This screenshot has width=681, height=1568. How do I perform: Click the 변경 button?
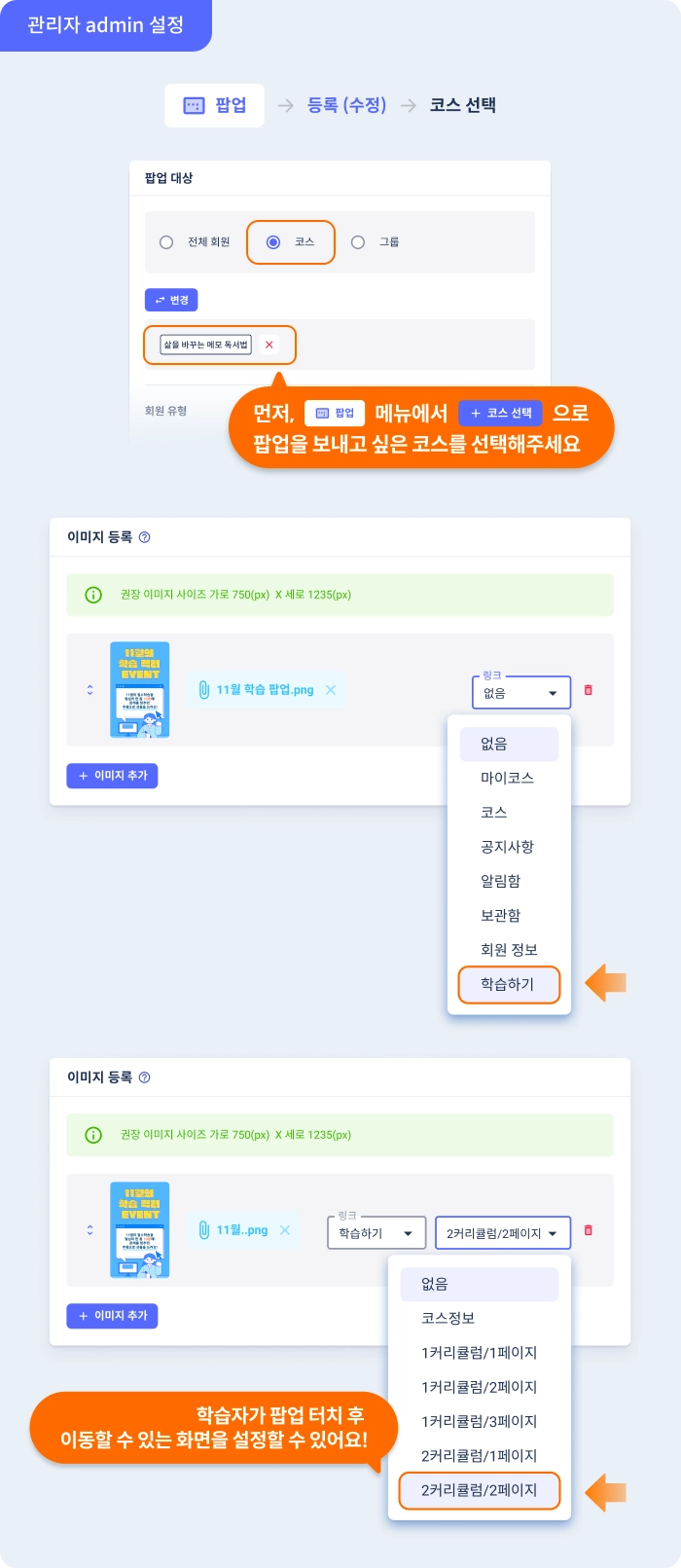point(171,300)
